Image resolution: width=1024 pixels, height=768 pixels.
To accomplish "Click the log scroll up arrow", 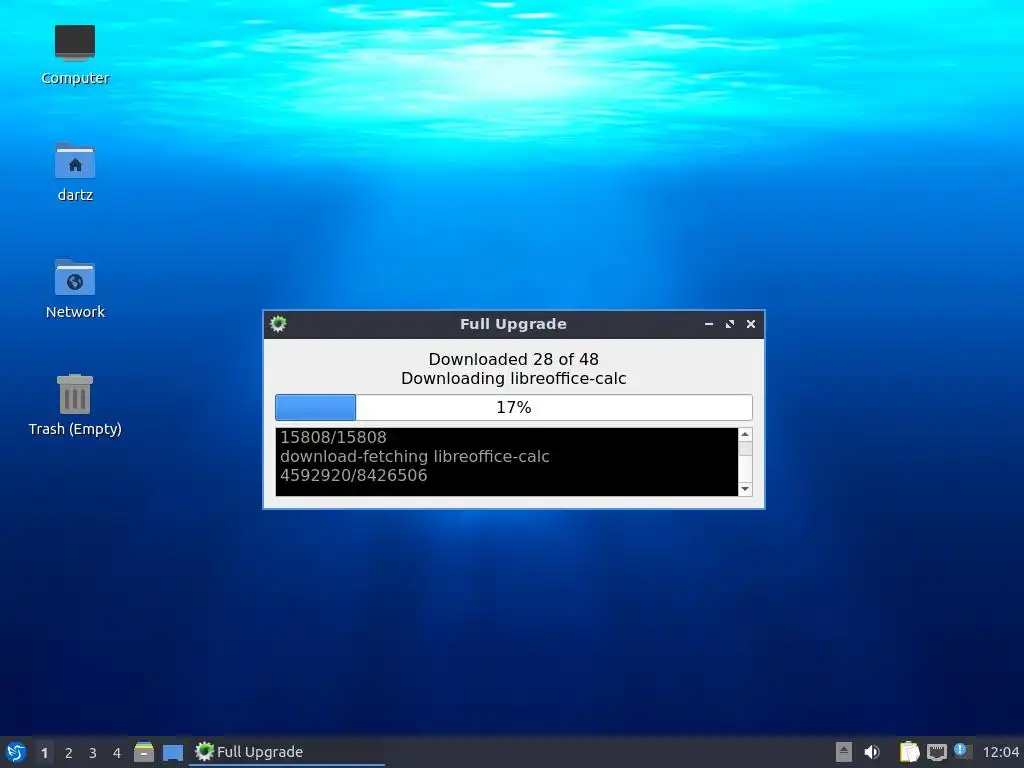I will click(745, 435).
